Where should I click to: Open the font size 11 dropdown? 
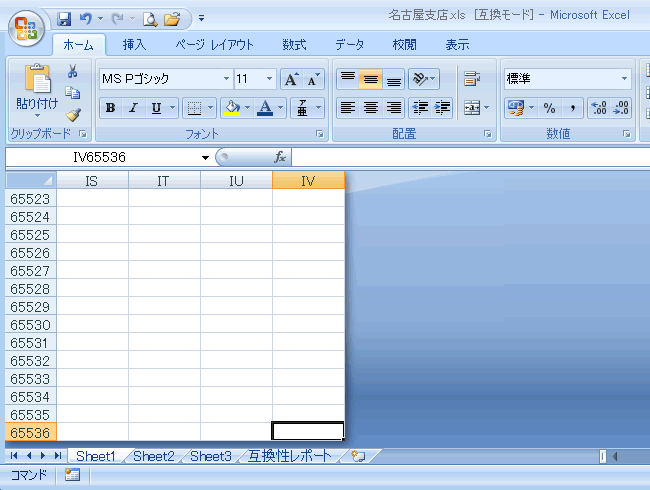(269, 79)
